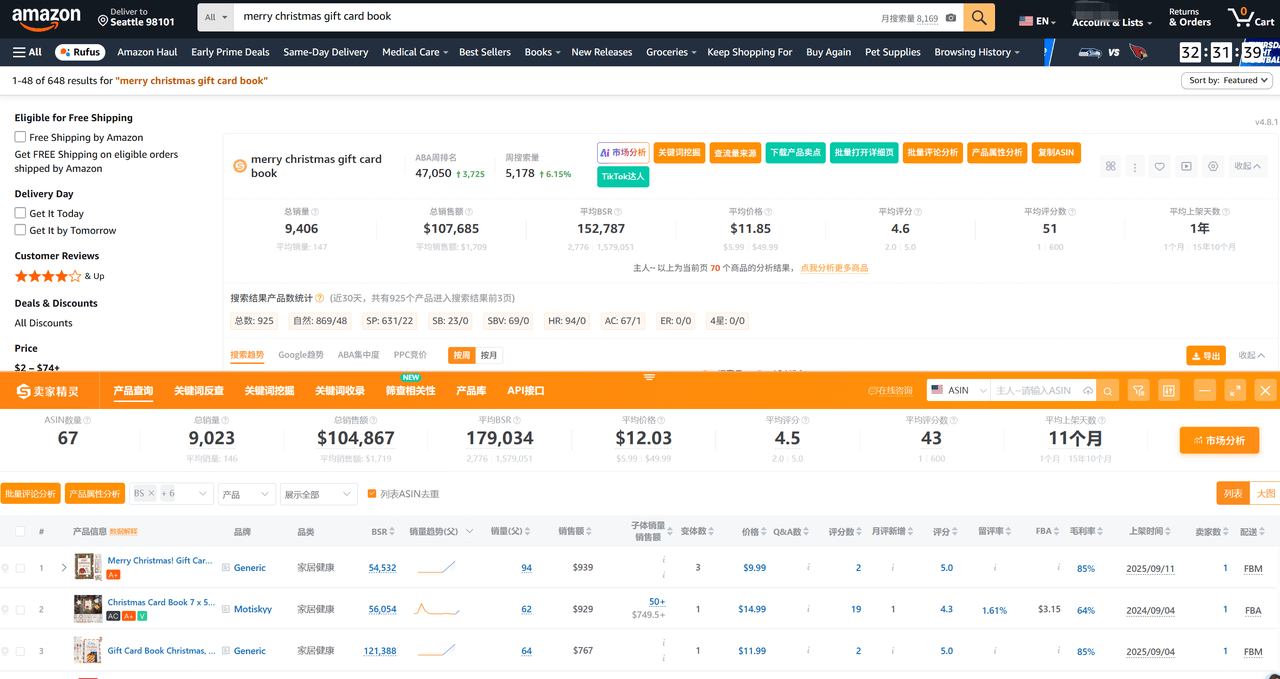
Task: Click the filter funnel icon in orange toolbar
Action: (x=1138, y=390)
